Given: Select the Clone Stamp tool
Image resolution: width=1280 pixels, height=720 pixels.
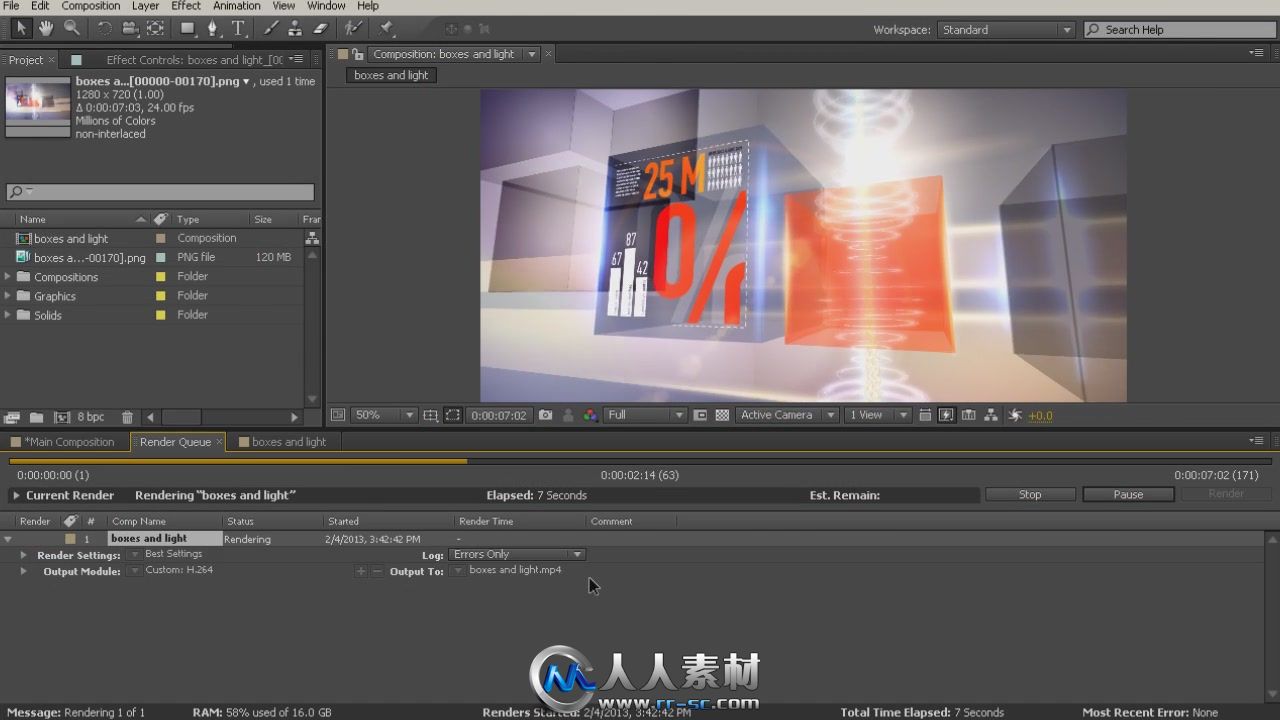Looking at the screenshot, I should click(295, 29).
